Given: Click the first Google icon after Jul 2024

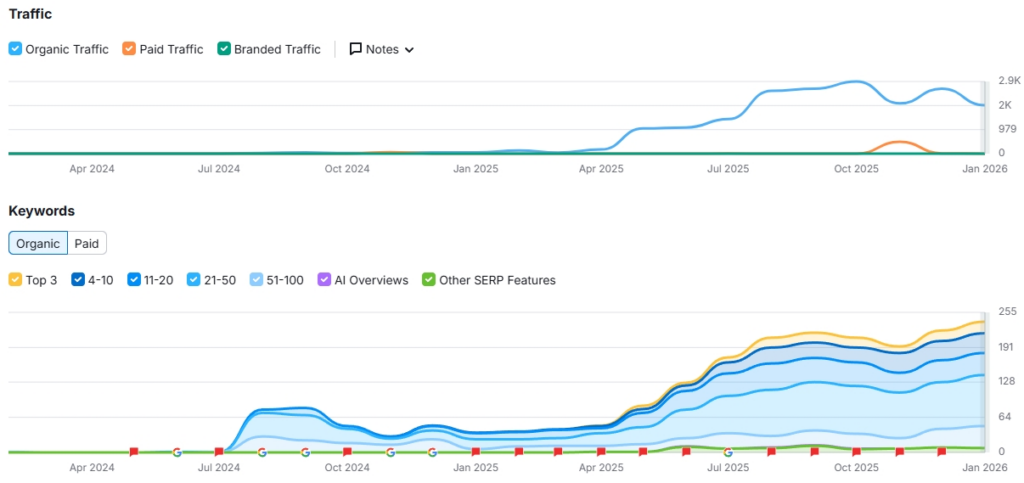Looking at the screenshot, I should coord(262,452).
